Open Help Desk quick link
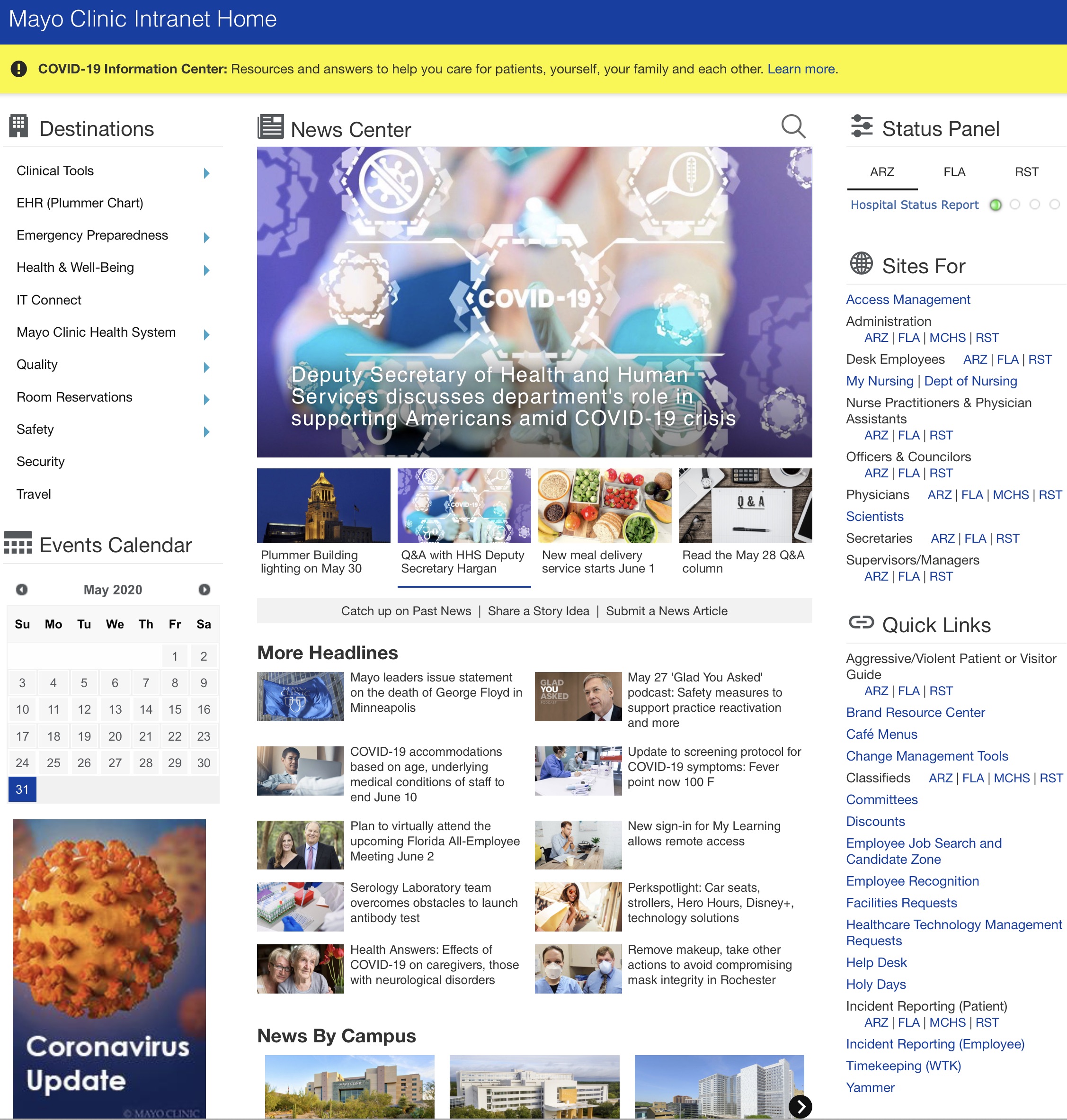 click(876, 962)
